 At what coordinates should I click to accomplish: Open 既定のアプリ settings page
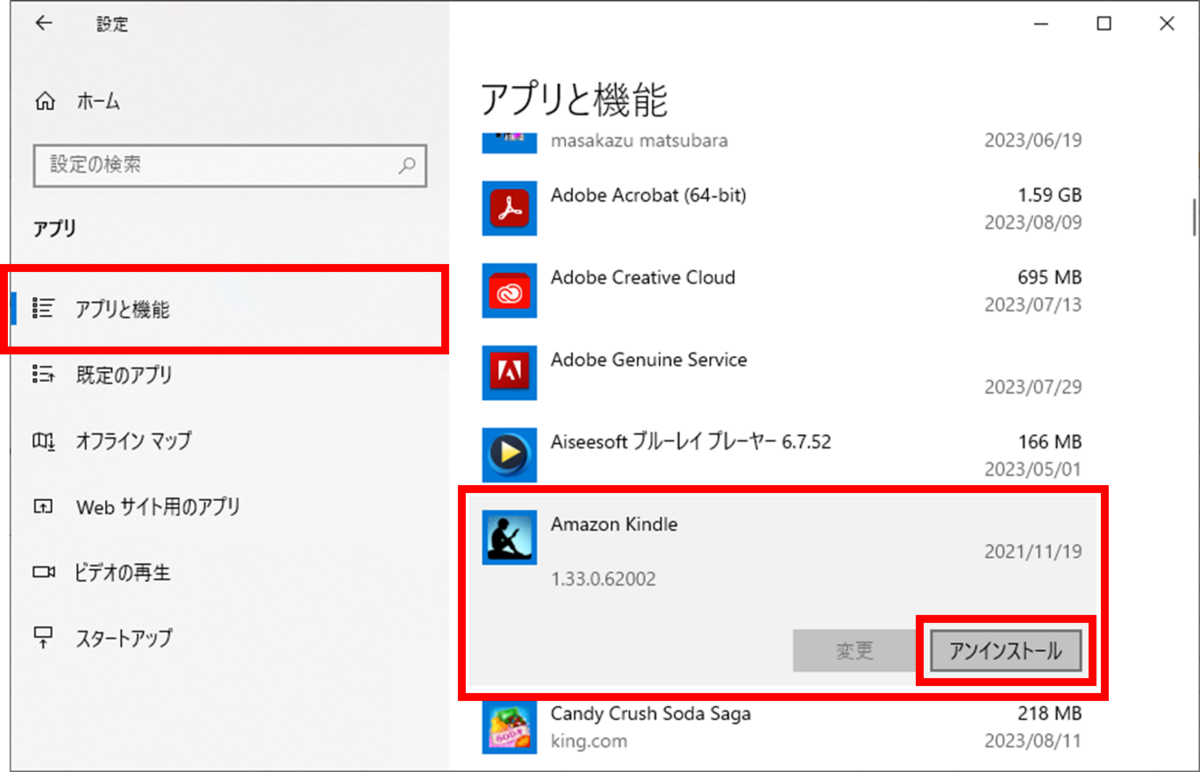(229, 375)
